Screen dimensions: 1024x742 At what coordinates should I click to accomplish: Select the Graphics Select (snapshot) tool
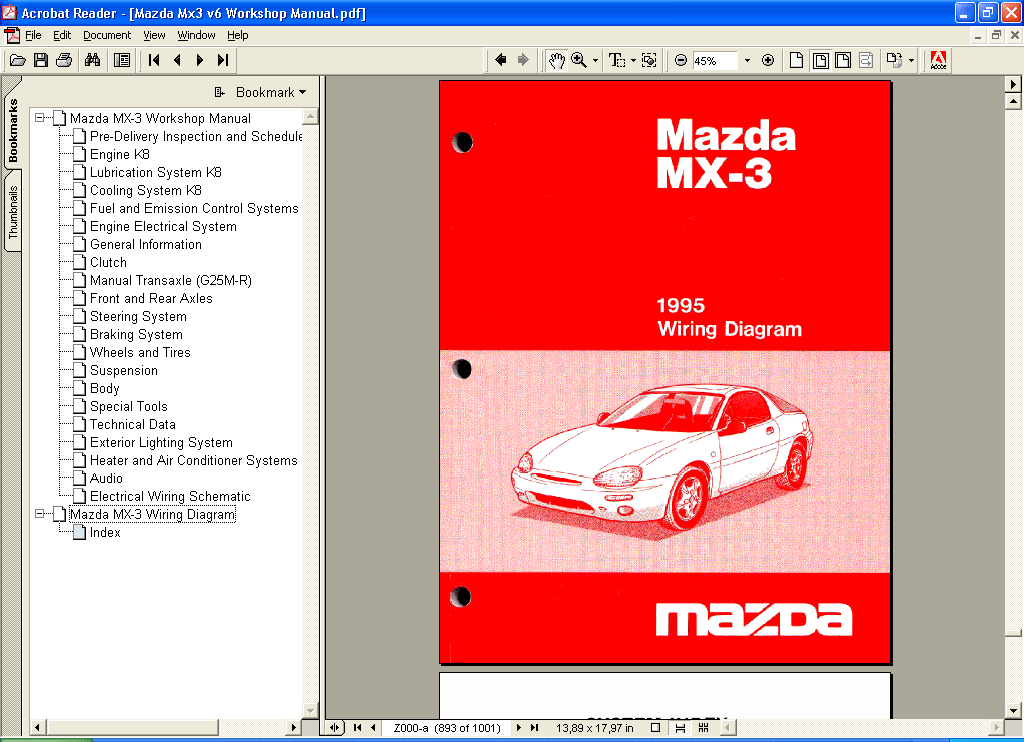[x=649, y=61]
